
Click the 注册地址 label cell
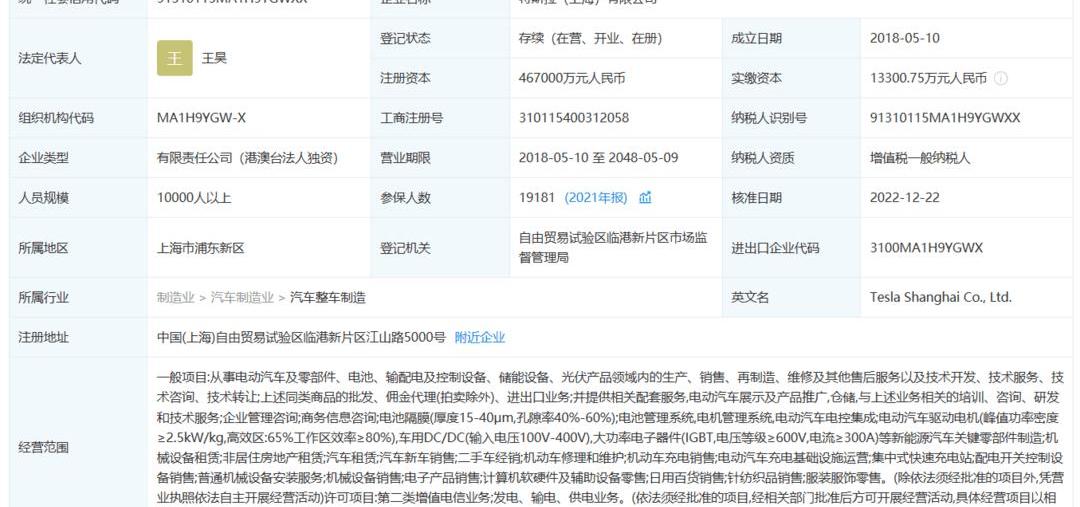[79, 338]
